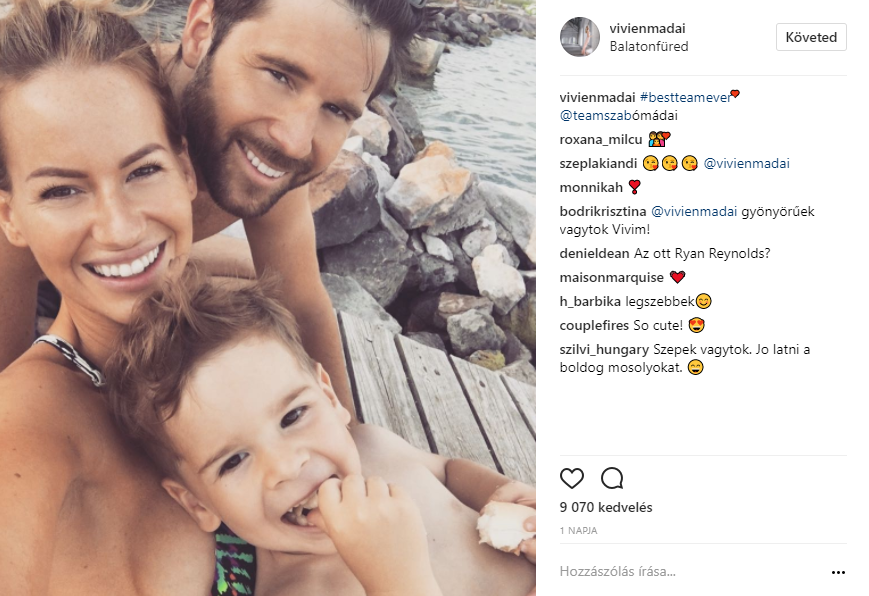This screenshot has width=869, height=596.
Task: Open denieldean's profile from comment
Action: coord(595,253)
